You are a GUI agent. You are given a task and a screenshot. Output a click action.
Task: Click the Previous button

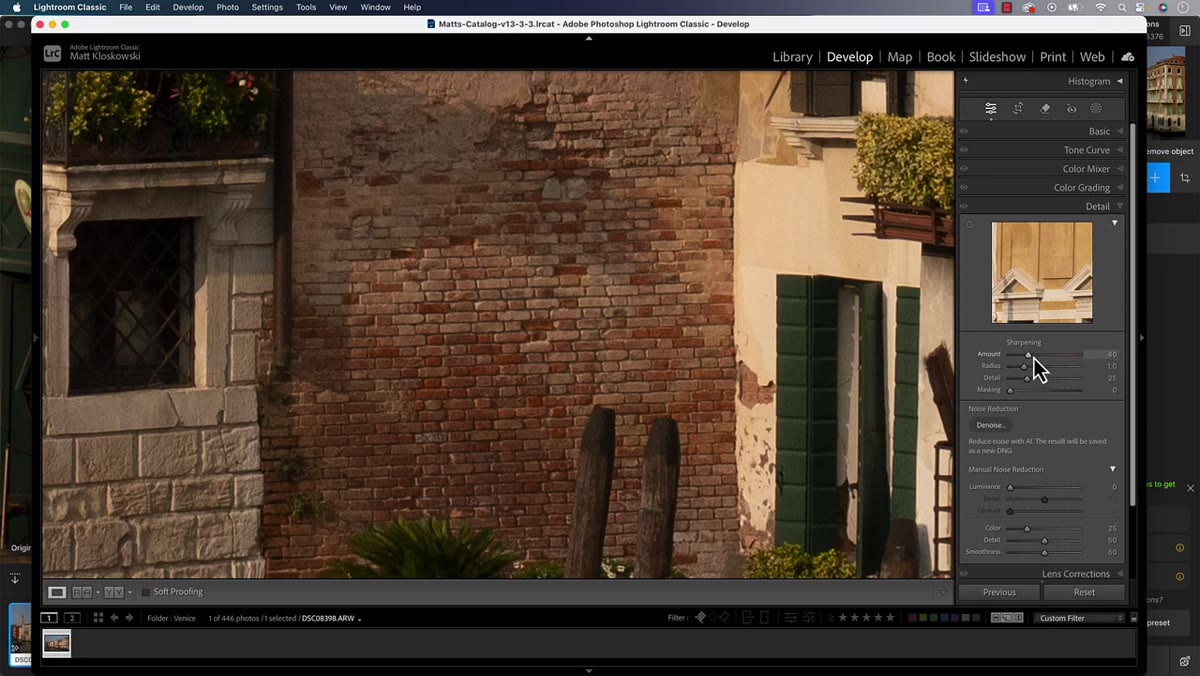tap(999, 592)
